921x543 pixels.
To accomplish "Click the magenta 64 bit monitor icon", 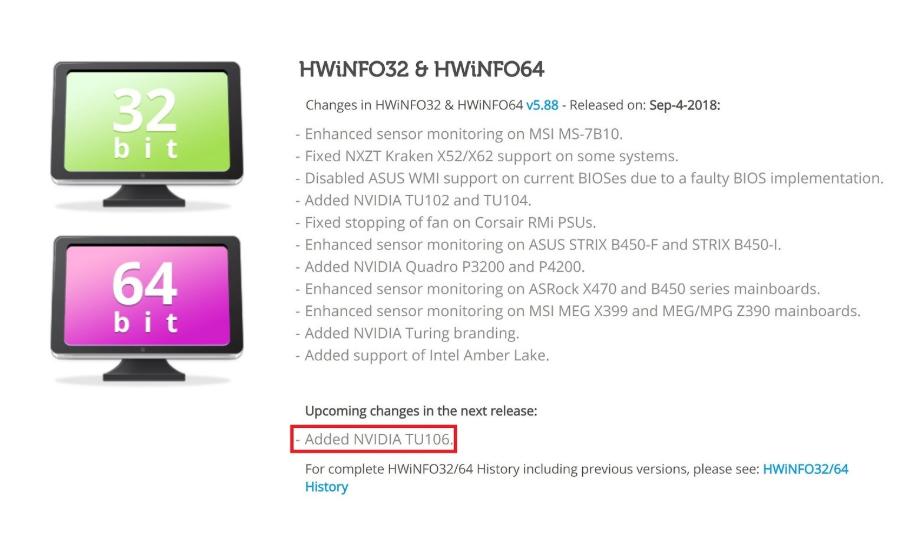I will 146,309.
